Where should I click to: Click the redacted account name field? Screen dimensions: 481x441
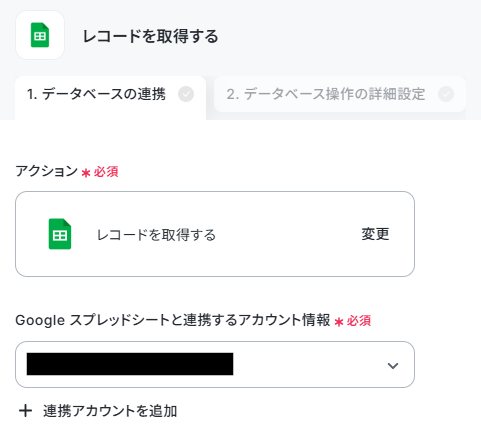pos(130,364)
